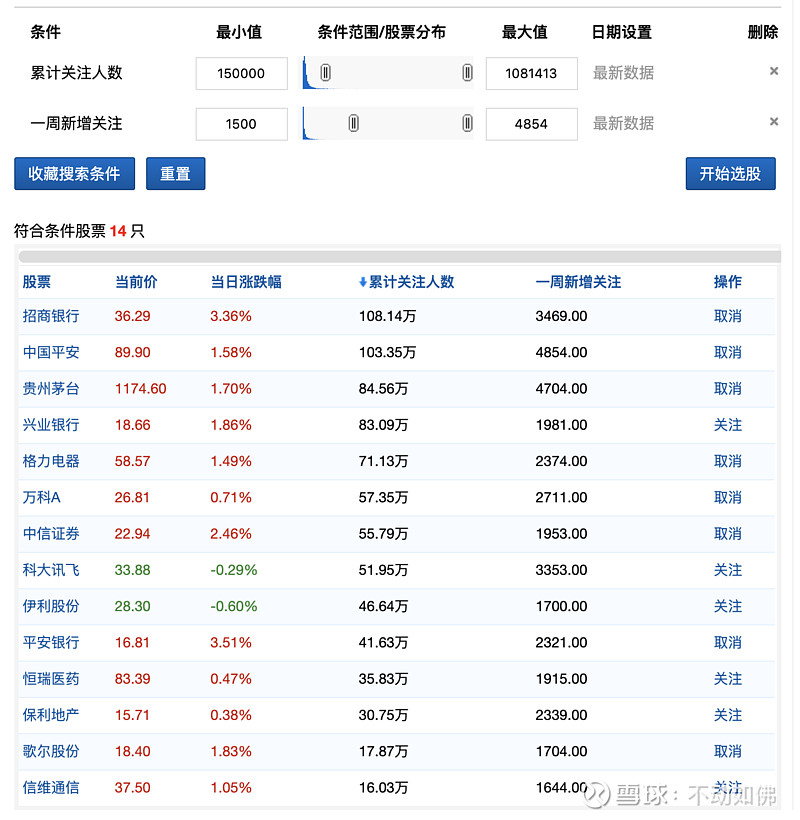Open 伊利股份 stock link
Screen dimensions: 800x820
51,606
